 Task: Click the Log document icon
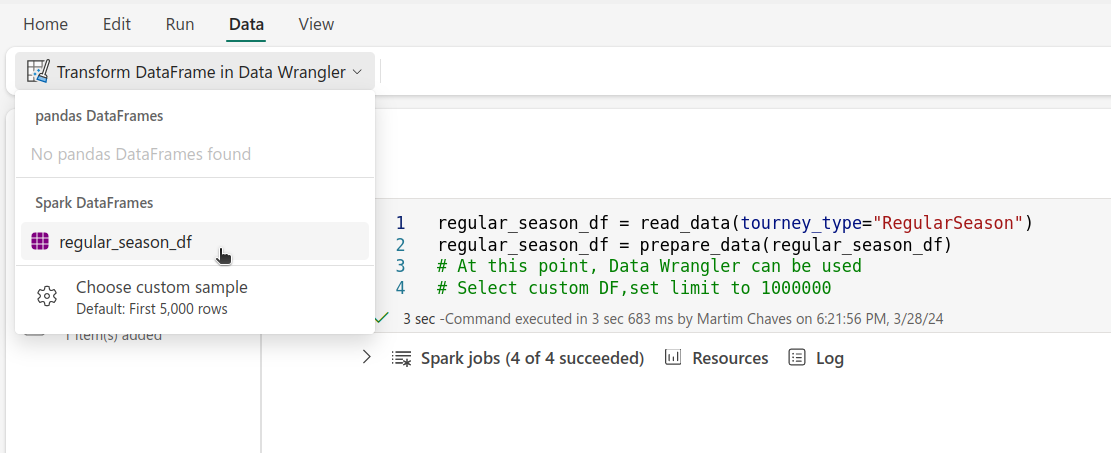[797, 358]
